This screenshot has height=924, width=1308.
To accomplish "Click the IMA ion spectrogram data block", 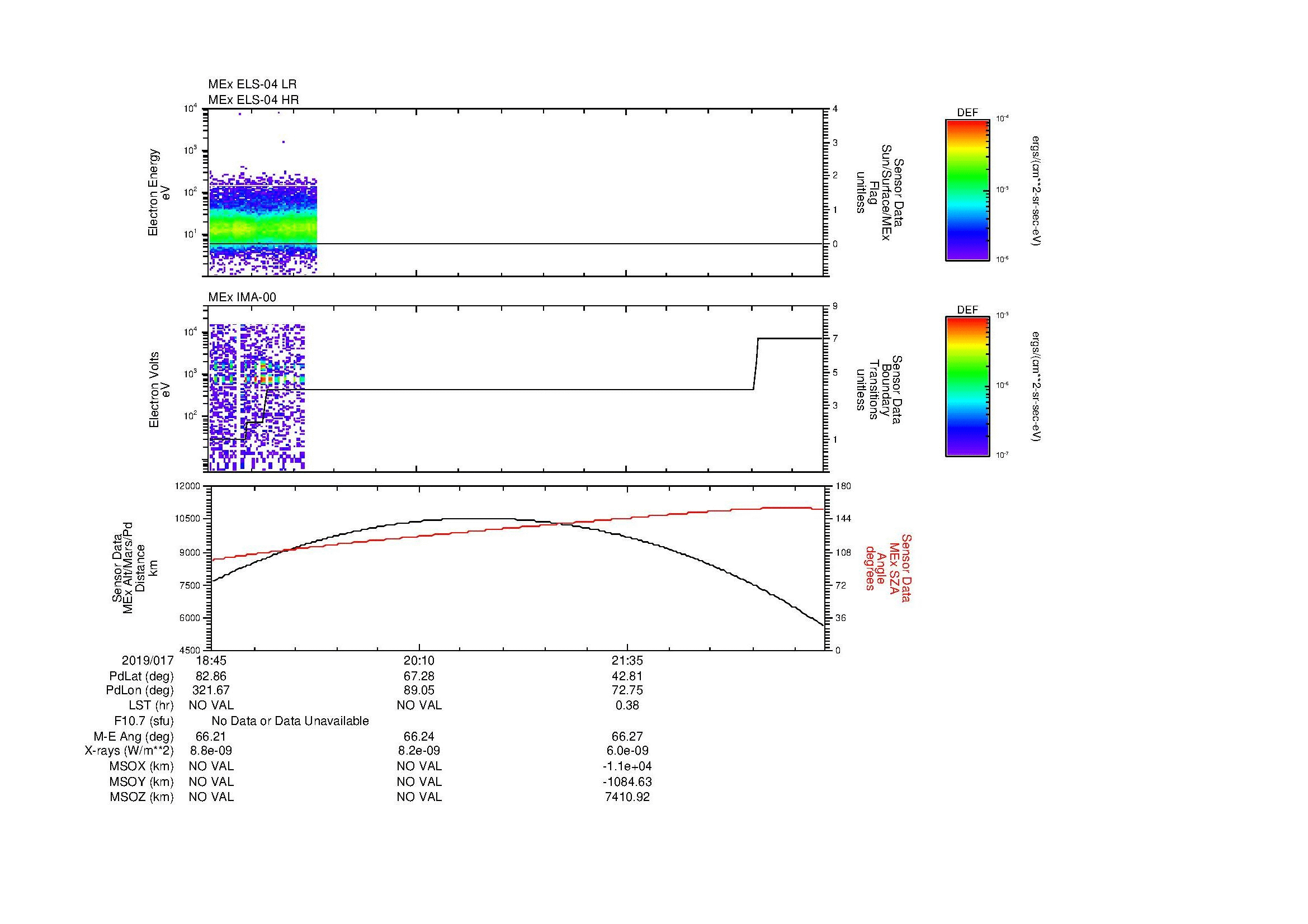I will click(x=257, y=397).
